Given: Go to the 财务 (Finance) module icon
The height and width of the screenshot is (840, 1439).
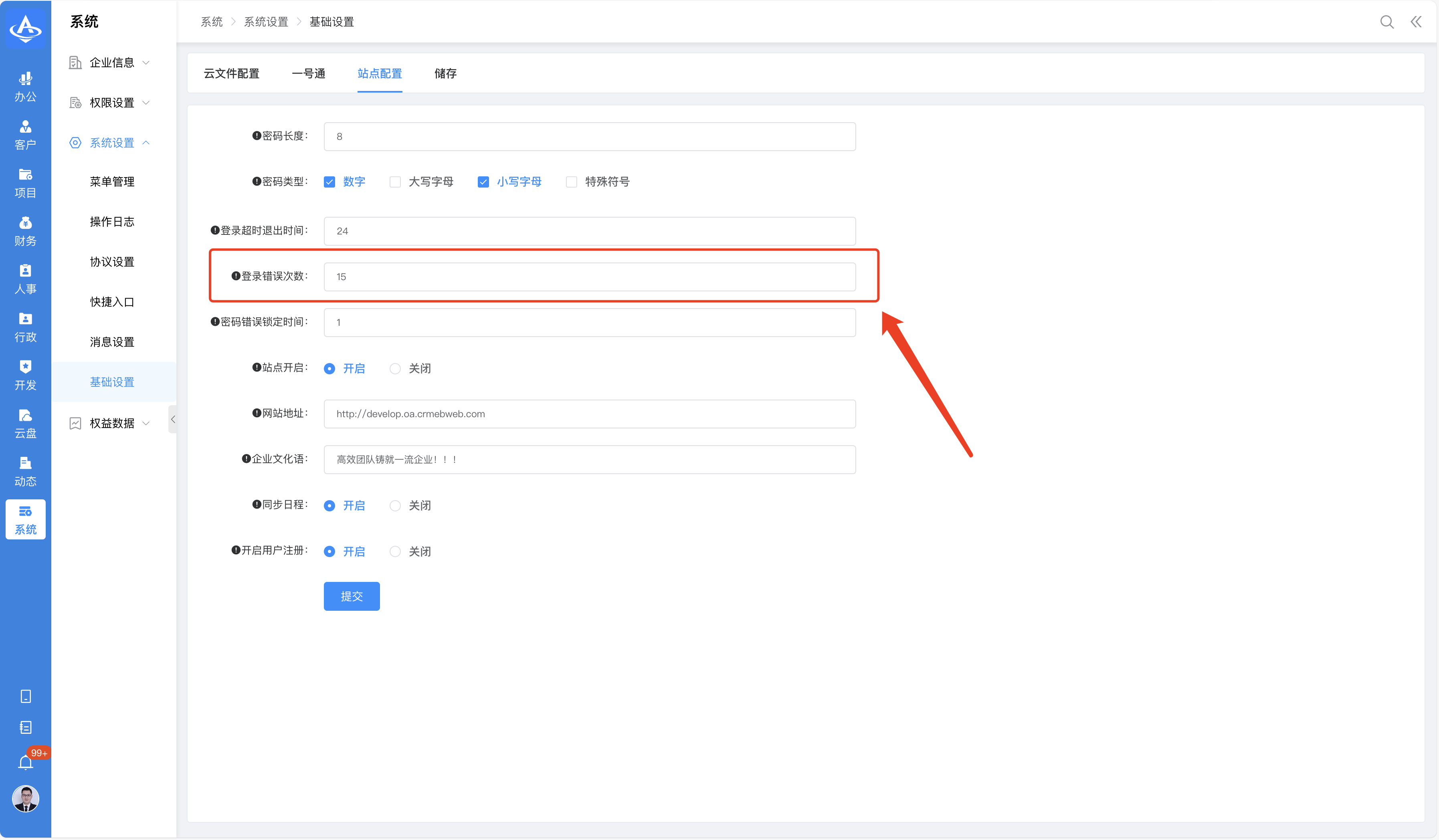Looking at the screenshot, I should click(25, 231).
